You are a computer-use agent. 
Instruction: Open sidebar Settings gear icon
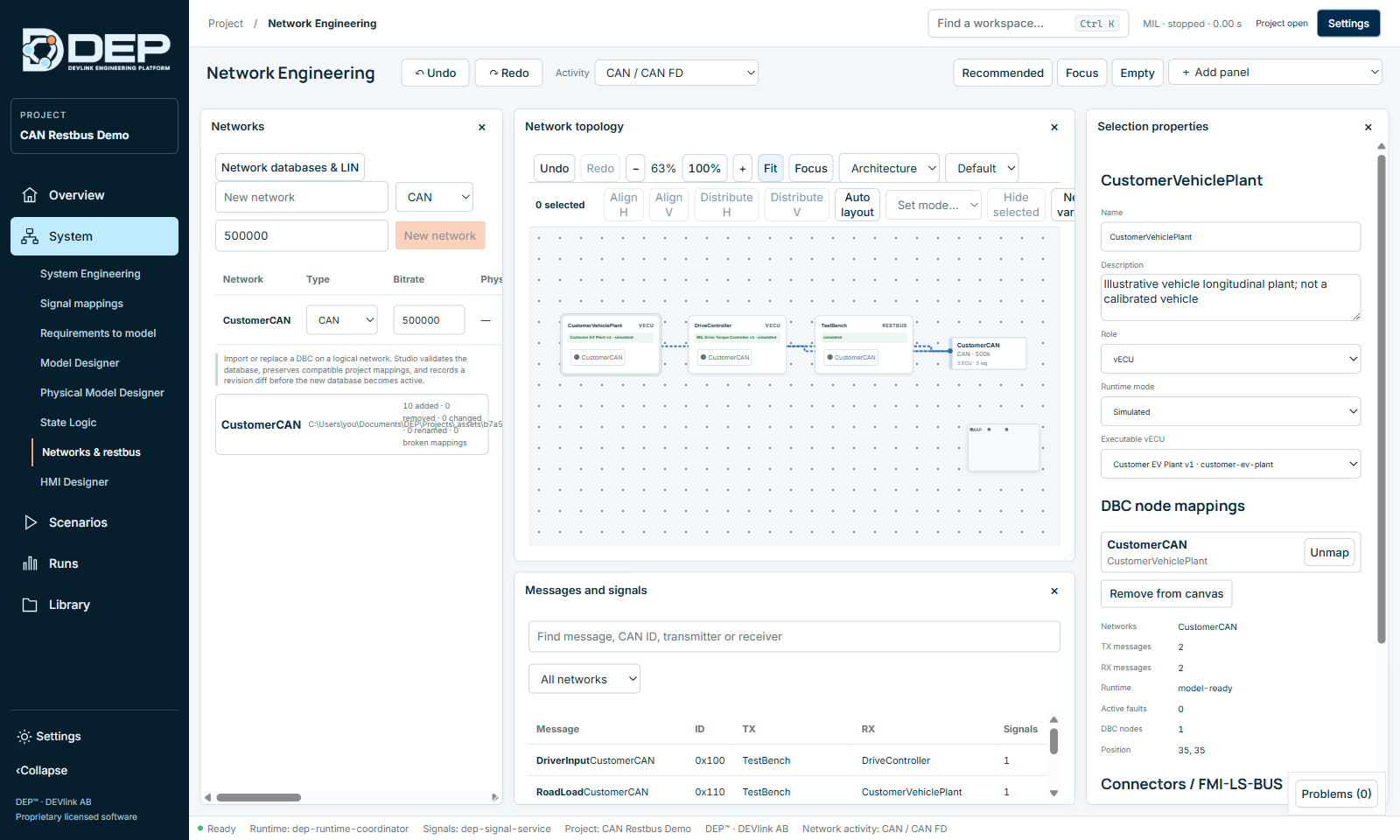click(x=24, y=737)
